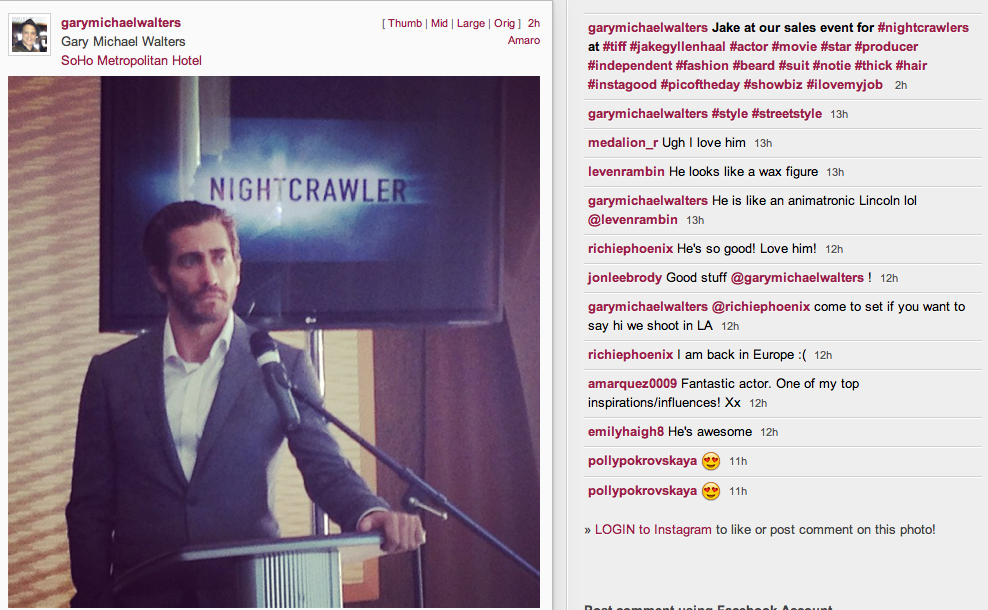Click the garymichaelwalters profile avatar thumbnail
Screen dimensions: 988x610
point(30,35)
